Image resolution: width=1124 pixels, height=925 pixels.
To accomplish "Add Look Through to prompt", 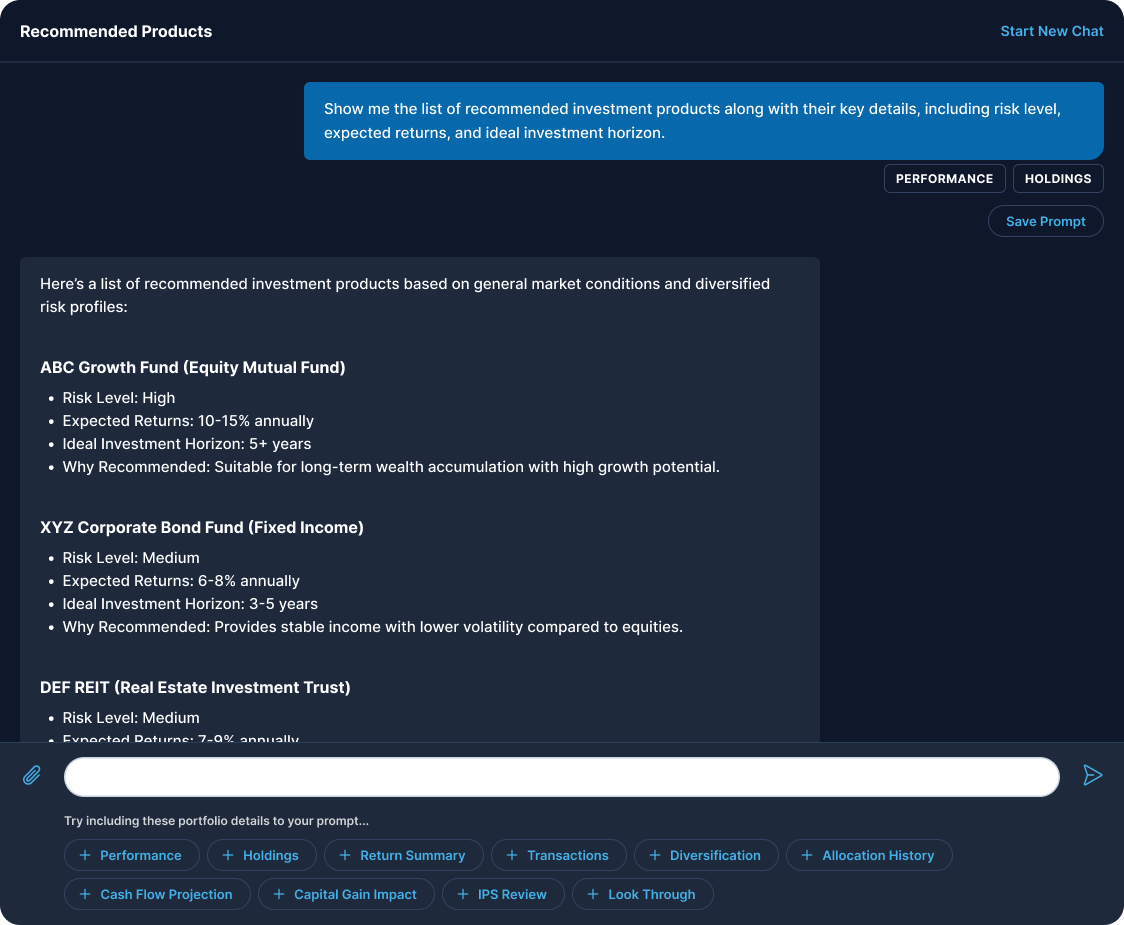I will [642, 894].
